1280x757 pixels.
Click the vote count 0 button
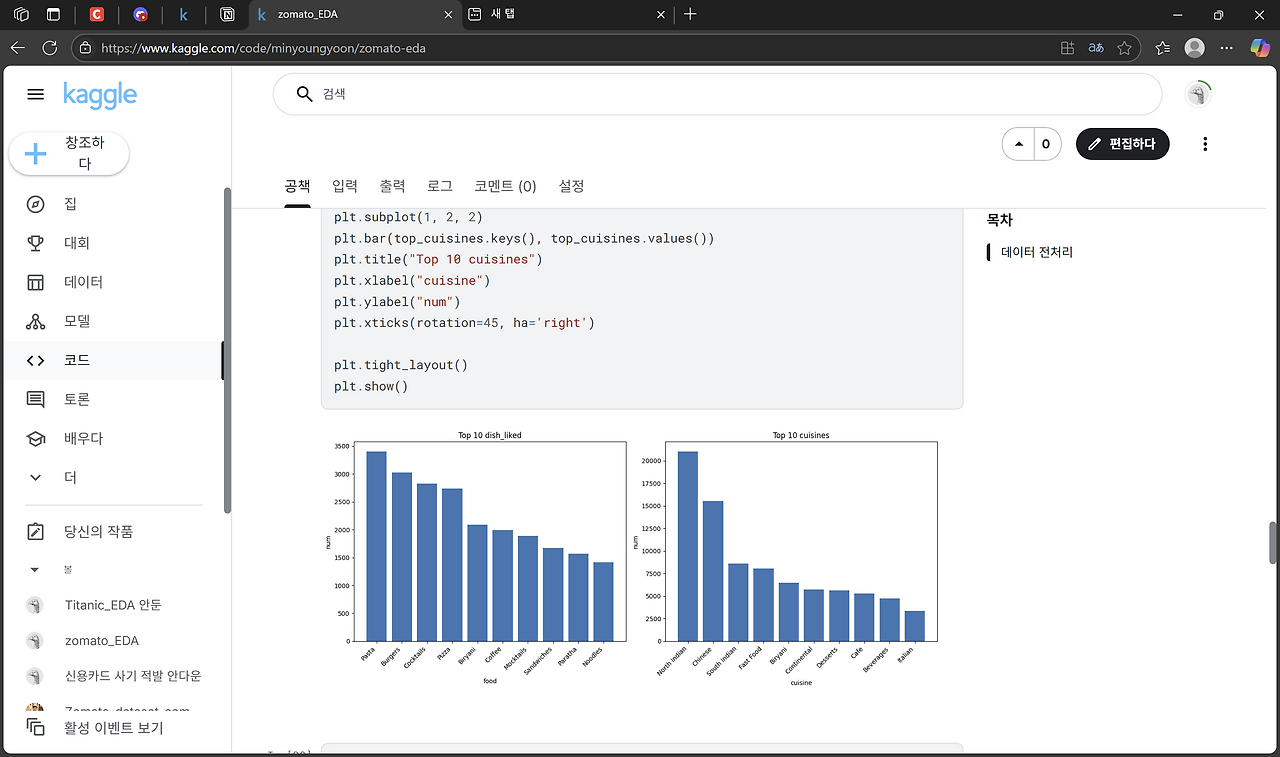tap(1046, 144)
